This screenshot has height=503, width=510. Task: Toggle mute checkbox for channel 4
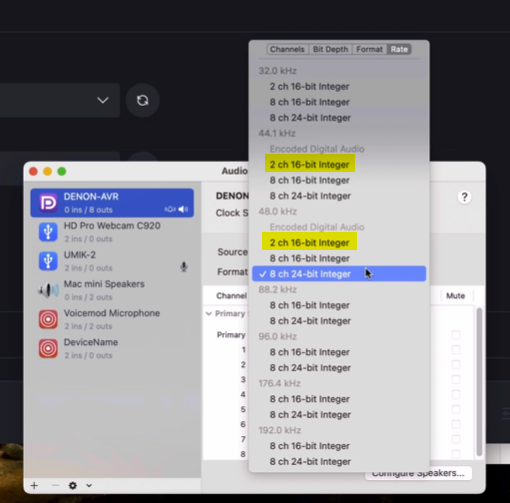click(x=456, y=394)
